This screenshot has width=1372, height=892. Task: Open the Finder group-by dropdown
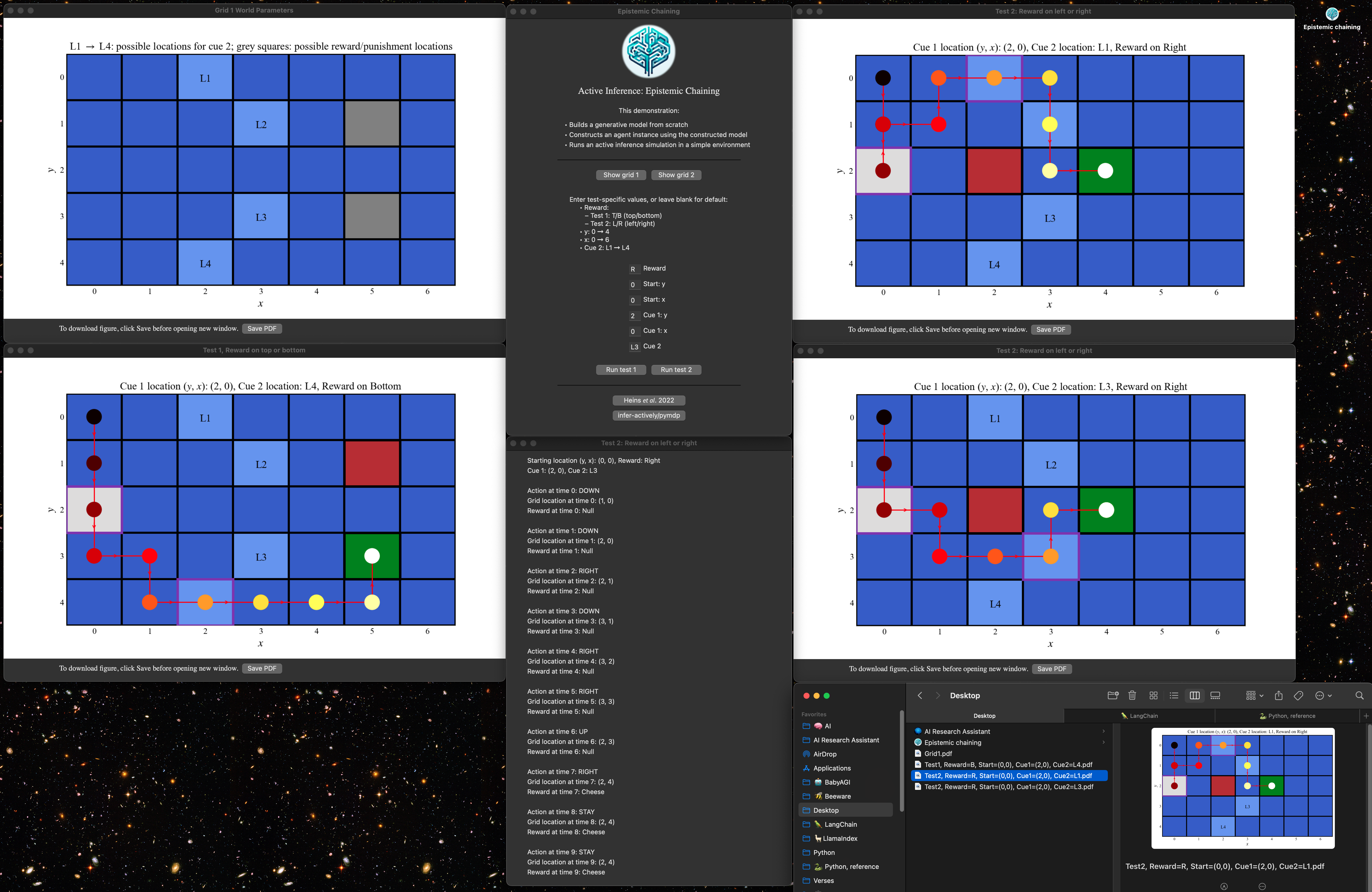click(x=1254, y=695)
